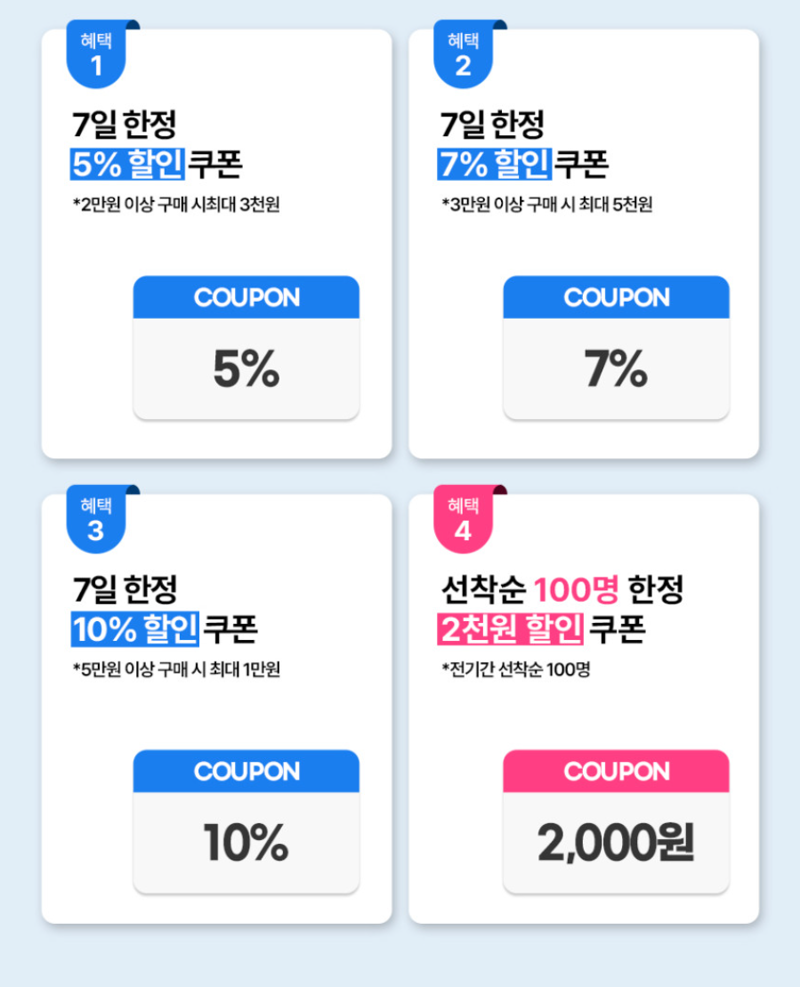
Task: Select the highlighted 10% 할인 text
Action: click(135, 629)
